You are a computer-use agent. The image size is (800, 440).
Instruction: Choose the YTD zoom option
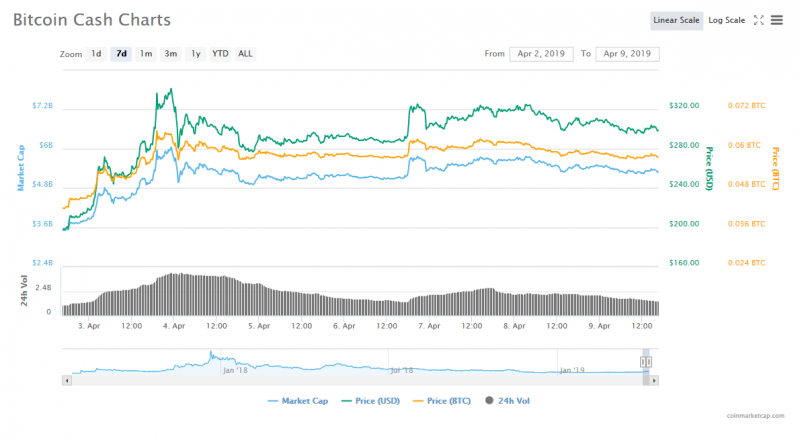220,54
